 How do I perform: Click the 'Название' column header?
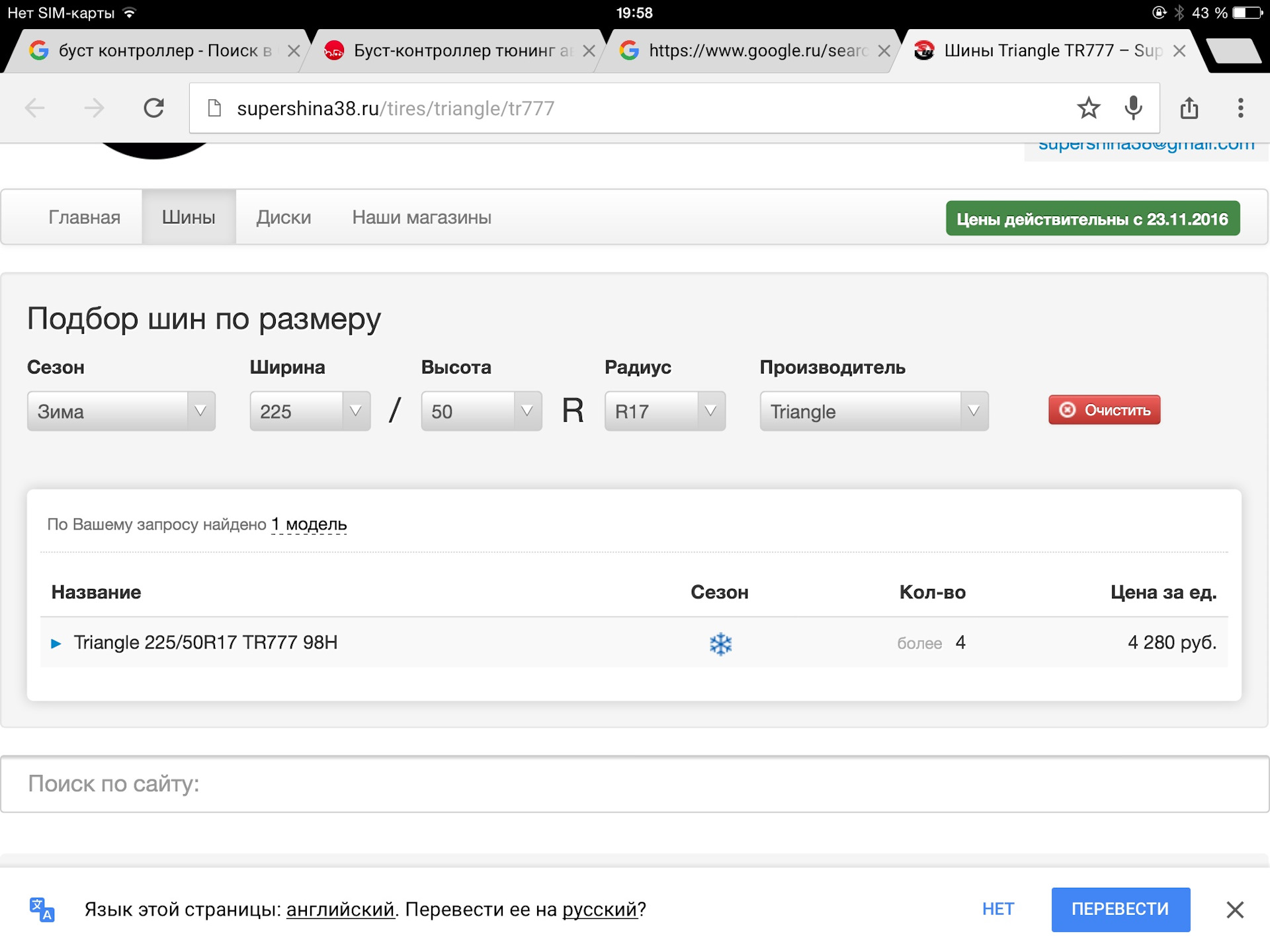[96, 592]
